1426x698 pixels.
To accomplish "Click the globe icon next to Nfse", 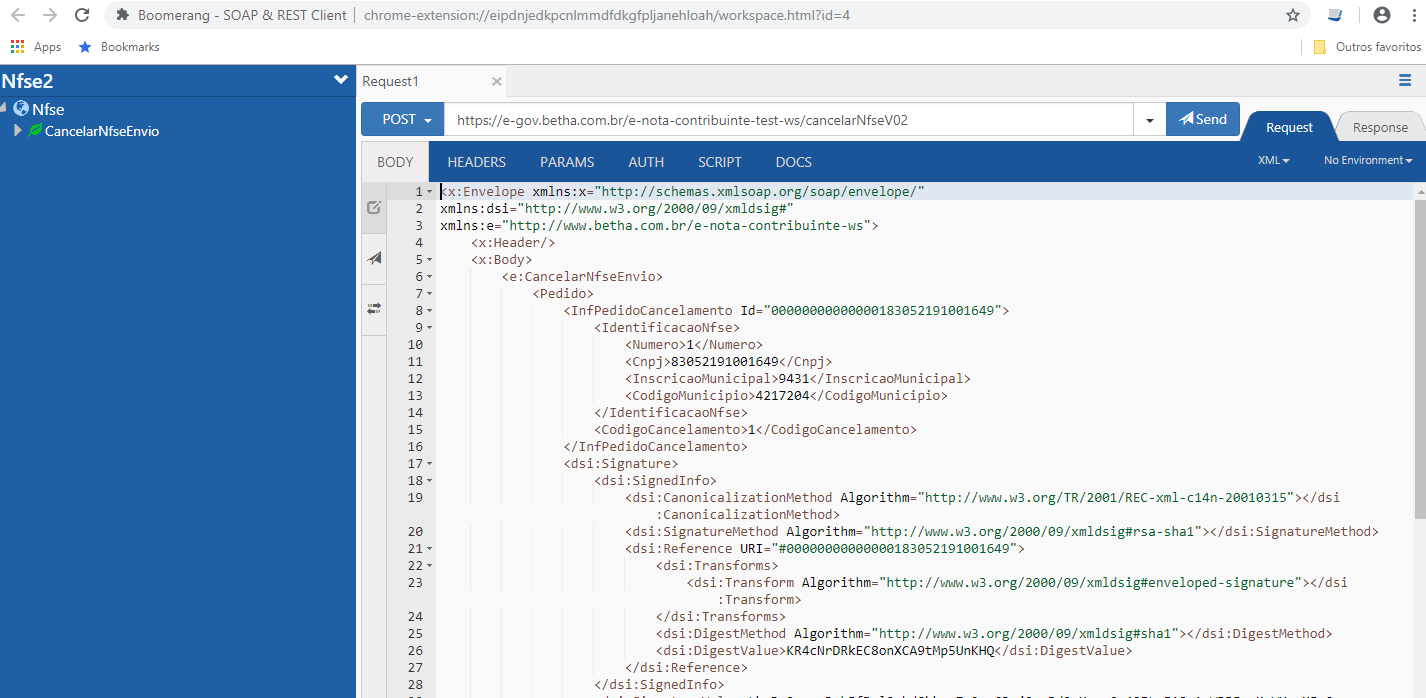I will (20, 109).
